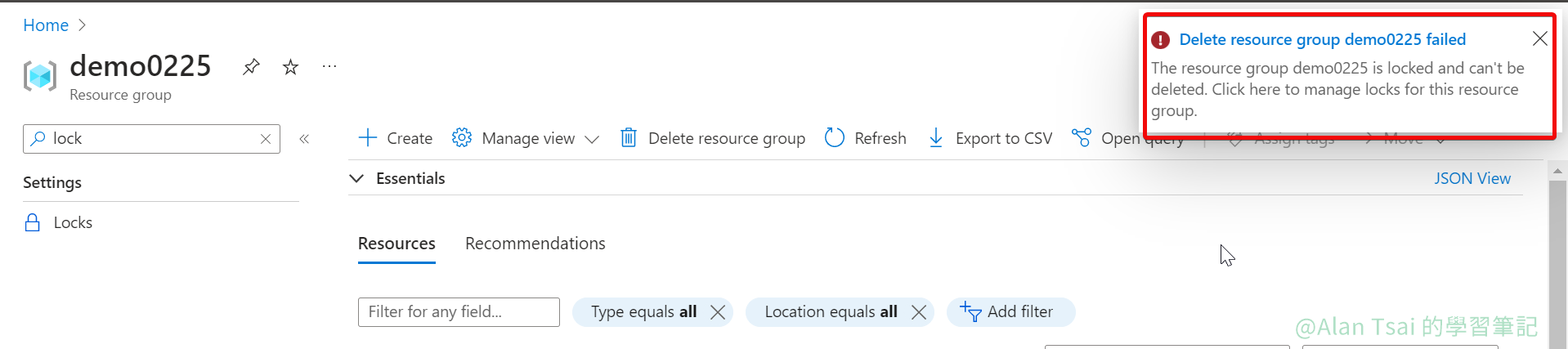Image resolution: width=1568 pixels, height=349 pixels.
Task: Open the more options ellipsis menu
Action: point(329,67)
